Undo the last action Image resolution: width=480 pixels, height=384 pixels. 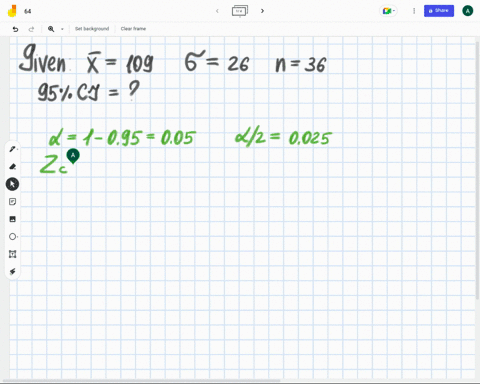pos(15,29)
